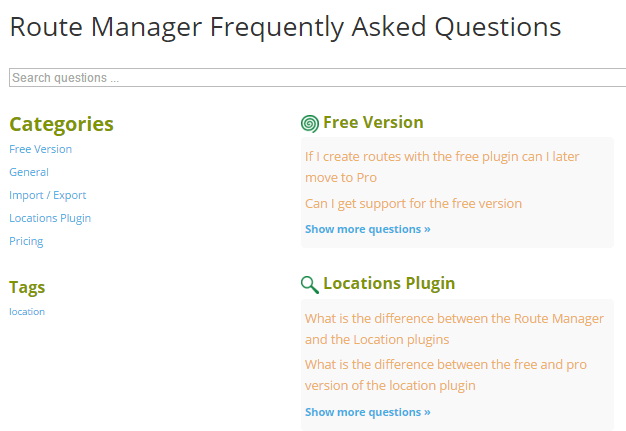Click the Locations Plugin section heading

[389, 283]
